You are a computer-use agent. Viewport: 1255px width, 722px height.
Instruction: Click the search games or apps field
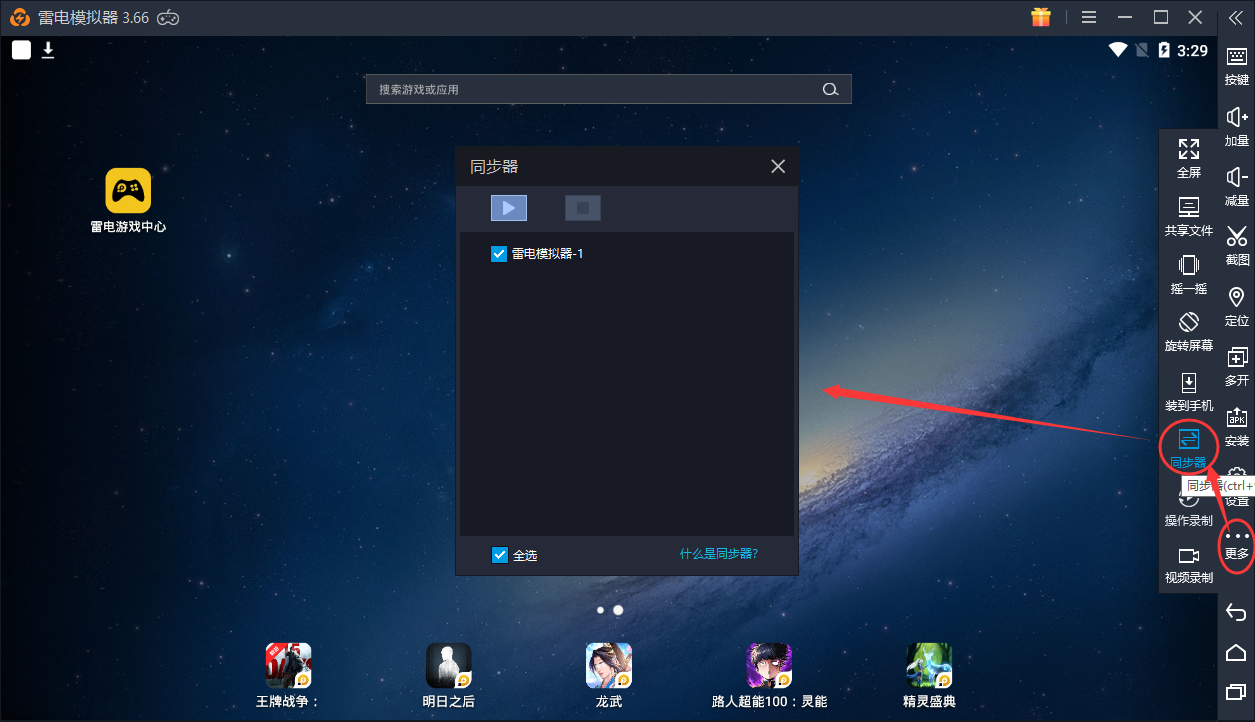(x=608, y=89)
